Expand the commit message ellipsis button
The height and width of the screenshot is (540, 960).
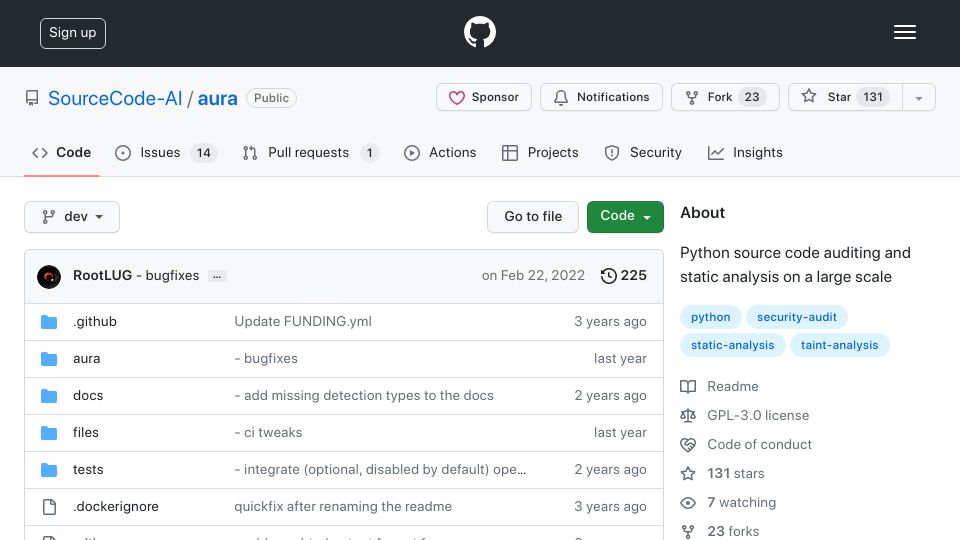click(217, 276)
